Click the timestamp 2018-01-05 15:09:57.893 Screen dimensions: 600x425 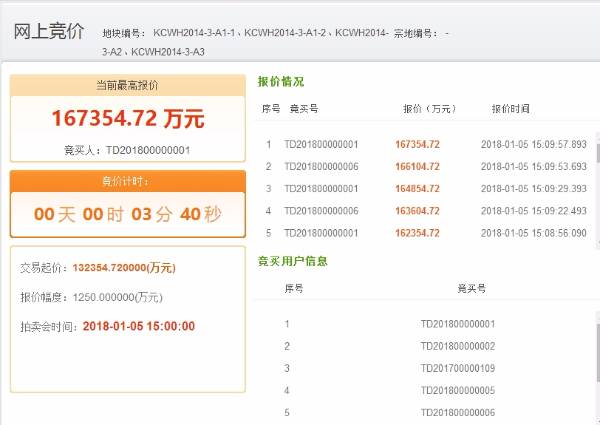pos(533,144)
